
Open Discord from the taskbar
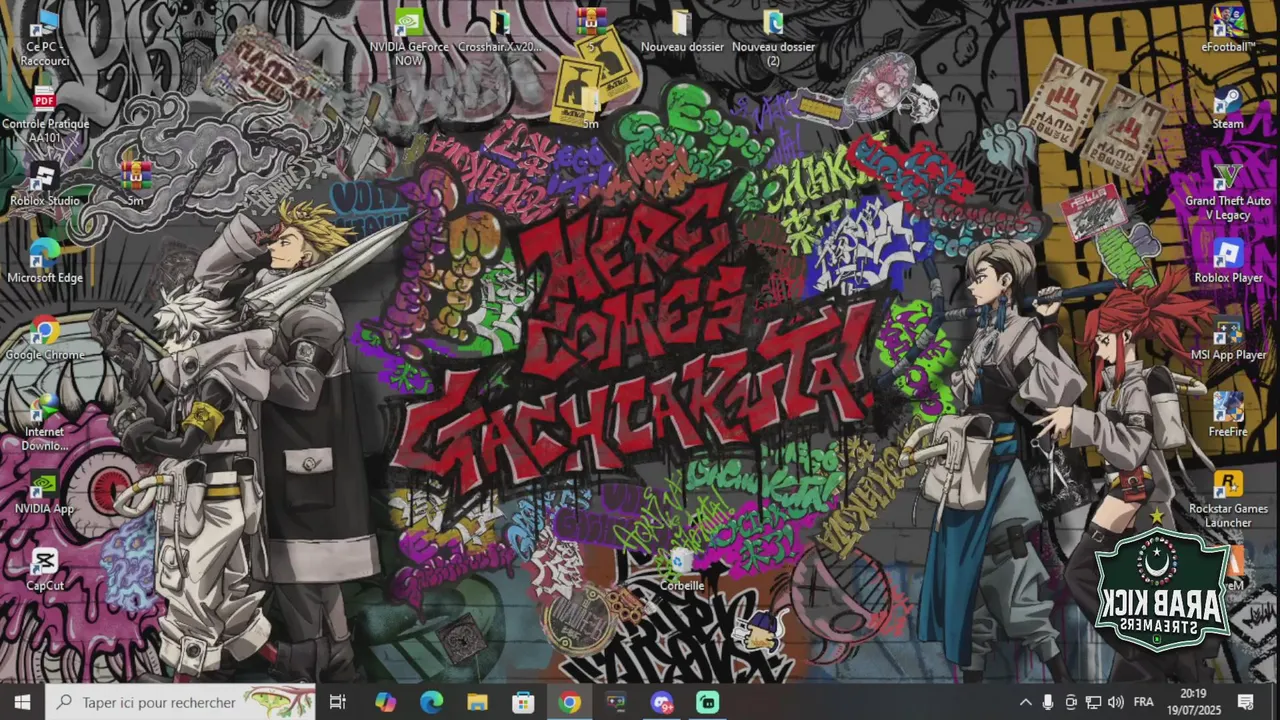[x=661, y=702]
